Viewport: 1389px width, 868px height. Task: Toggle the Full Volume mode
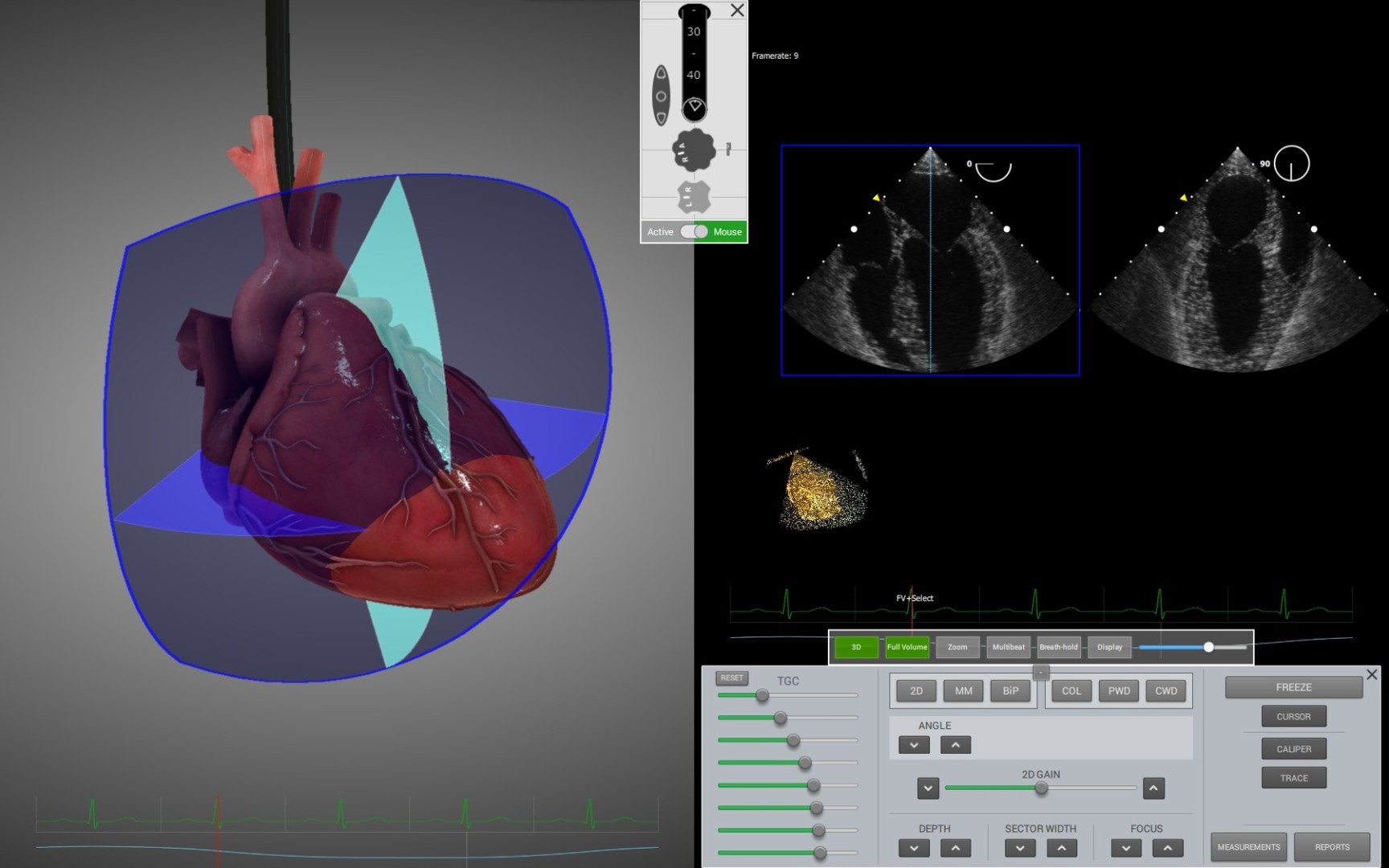907,647
